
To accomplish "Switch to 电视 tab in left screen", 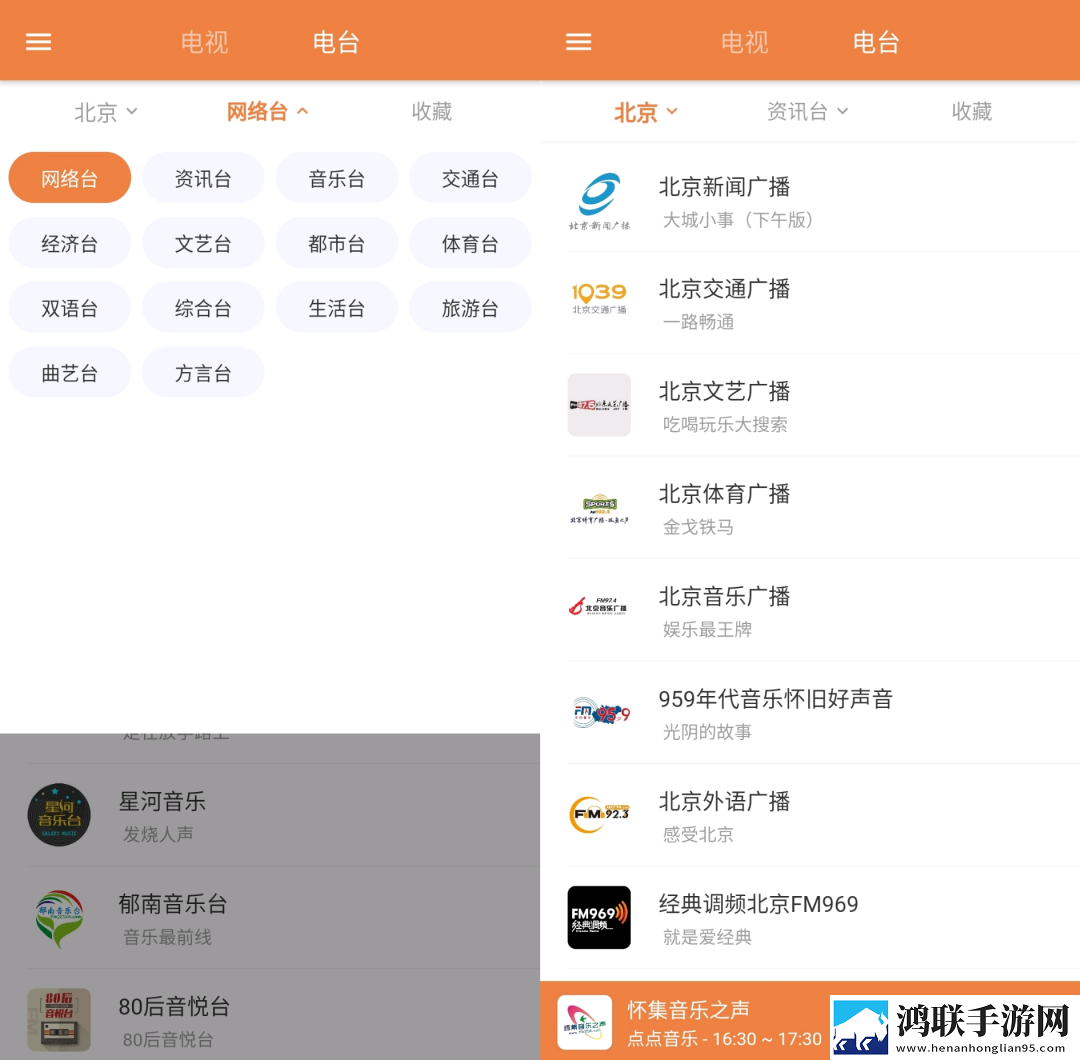I will point(205,42).
